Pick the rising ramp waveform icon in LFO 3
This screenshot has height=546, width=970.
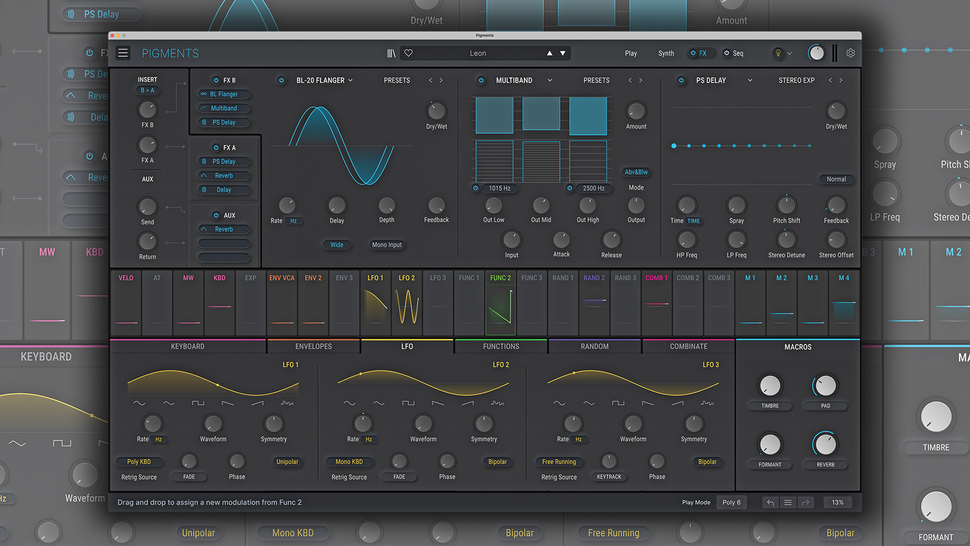(x=677, y=403)
